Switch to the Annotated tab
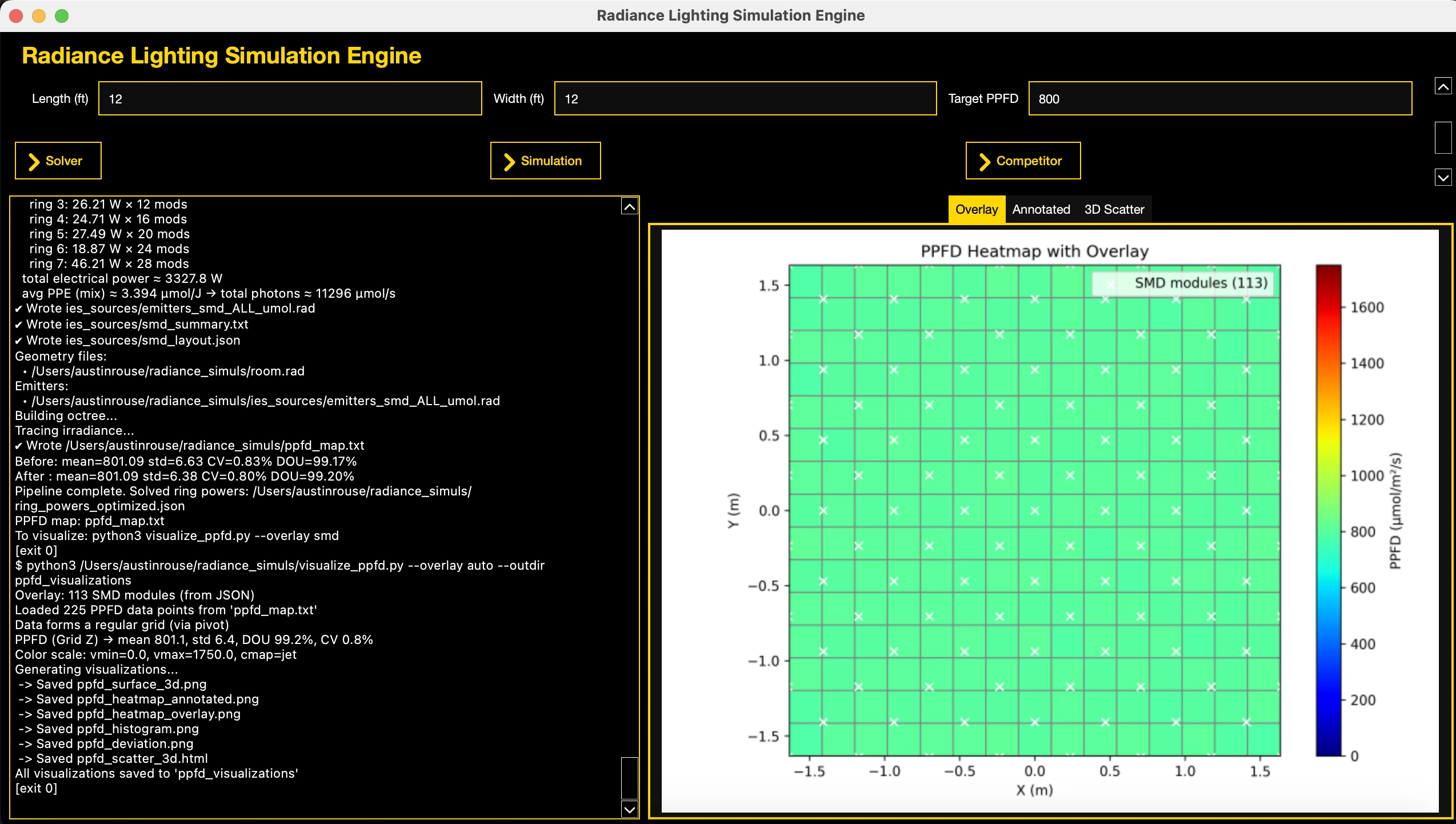 click(1041, 209)
